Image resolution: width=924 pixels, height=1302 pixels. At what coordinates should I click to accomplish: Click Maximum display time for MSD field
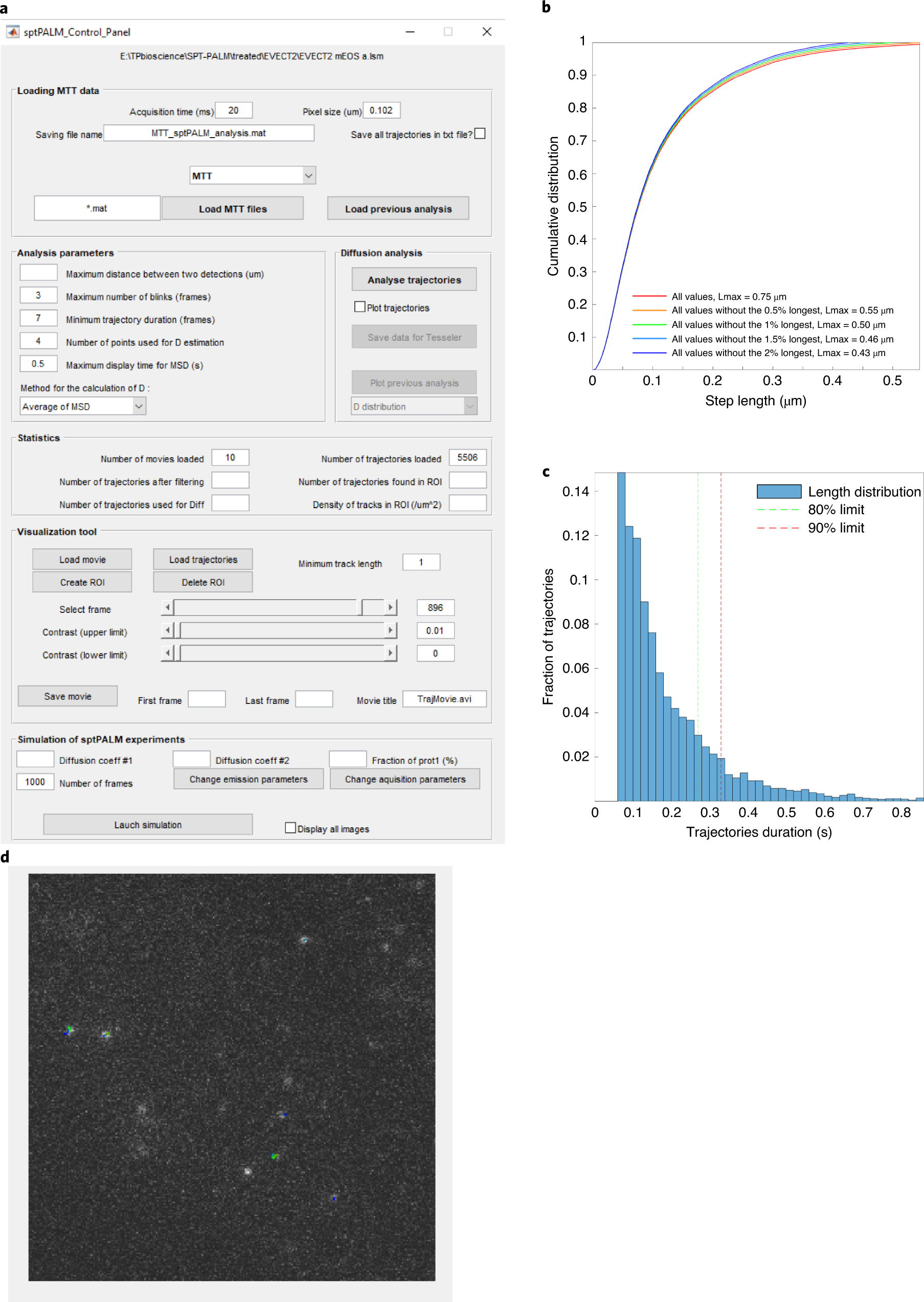pyautogui.click(x=38, y=364)
